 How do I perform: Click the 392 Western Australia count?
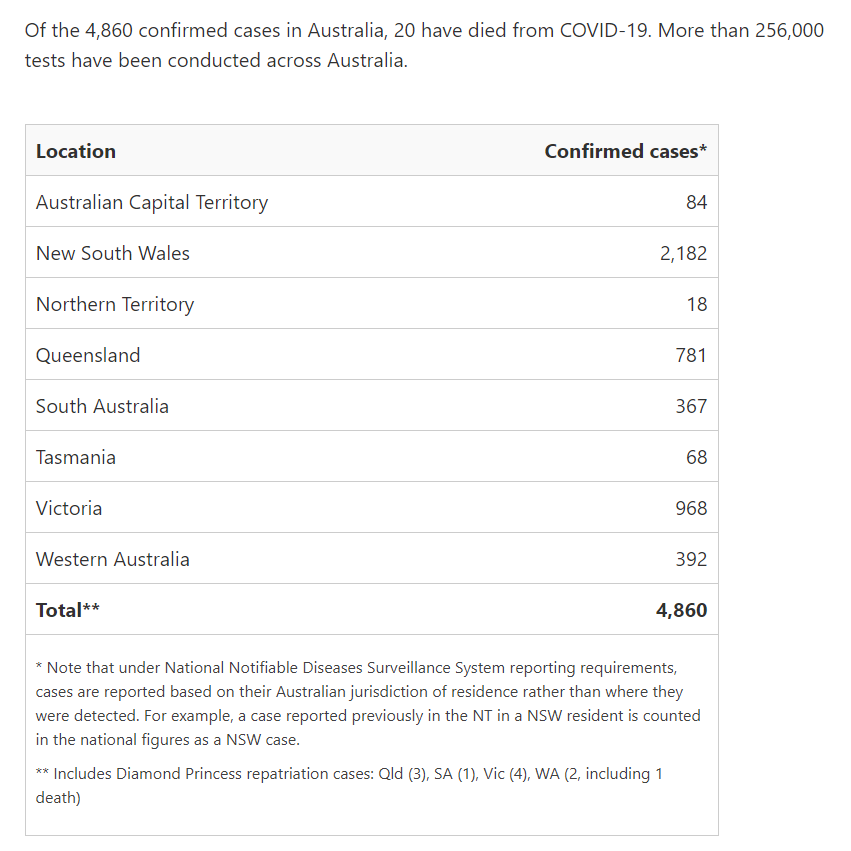(x=691, y=560)
